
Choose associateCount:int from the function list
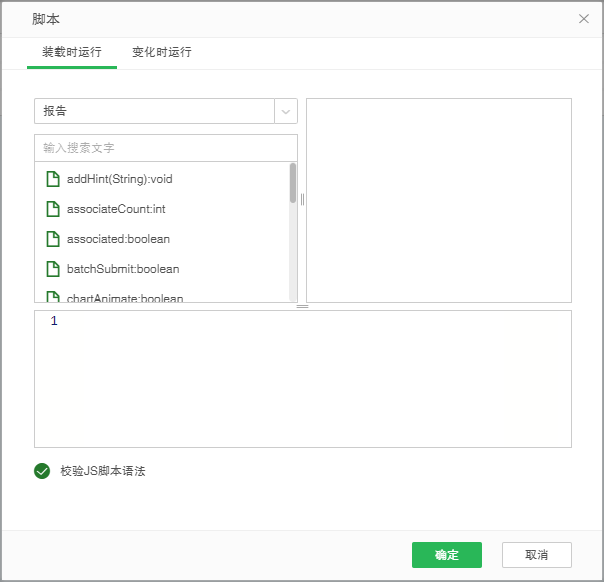tap(116, 209)
